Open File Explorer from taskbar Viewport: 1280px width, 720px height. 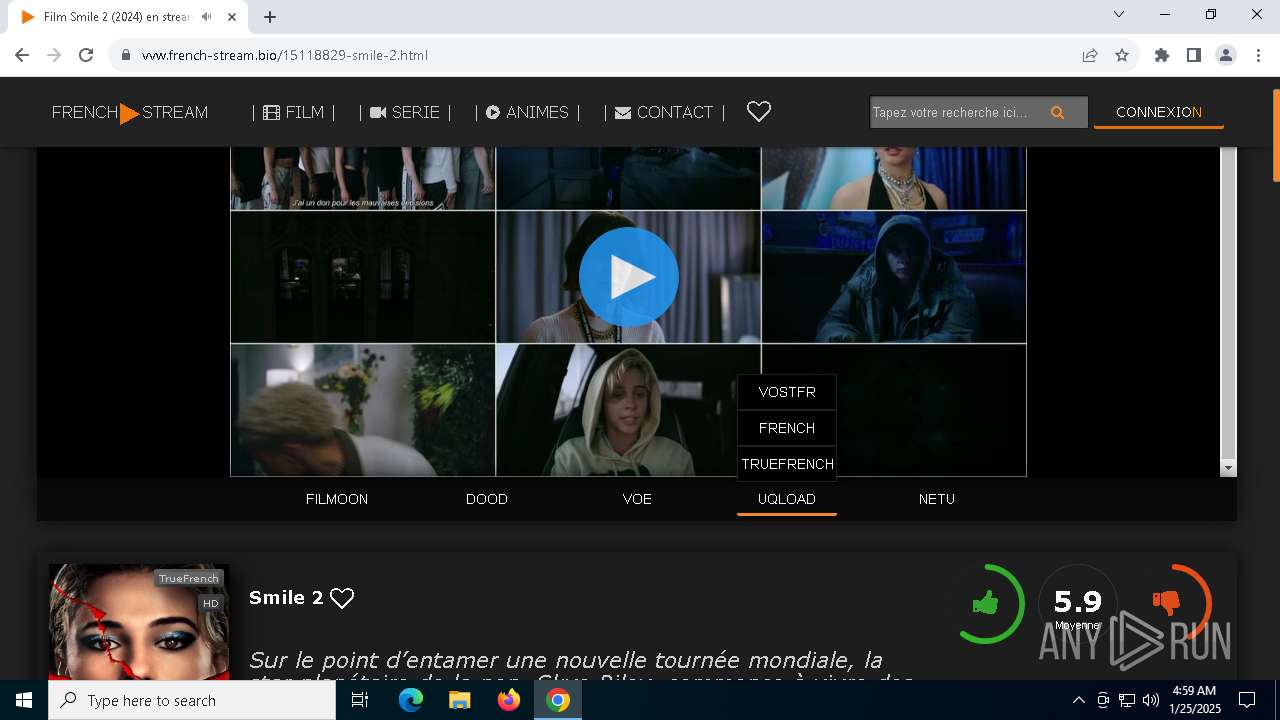[459, 700]
